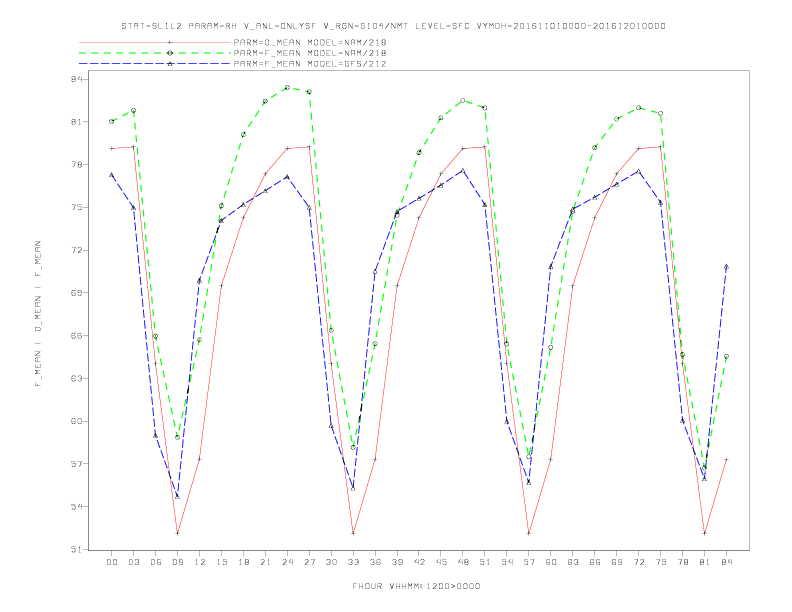Viewport: 792px width, 612px height.
Task: Click the y-axis tick label 60
Action: pos(76,421)
